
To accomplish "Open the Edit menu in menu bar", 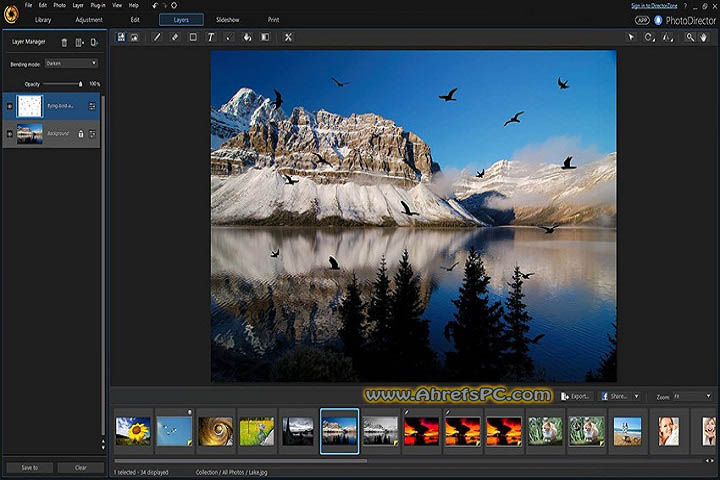I will 43,6.
